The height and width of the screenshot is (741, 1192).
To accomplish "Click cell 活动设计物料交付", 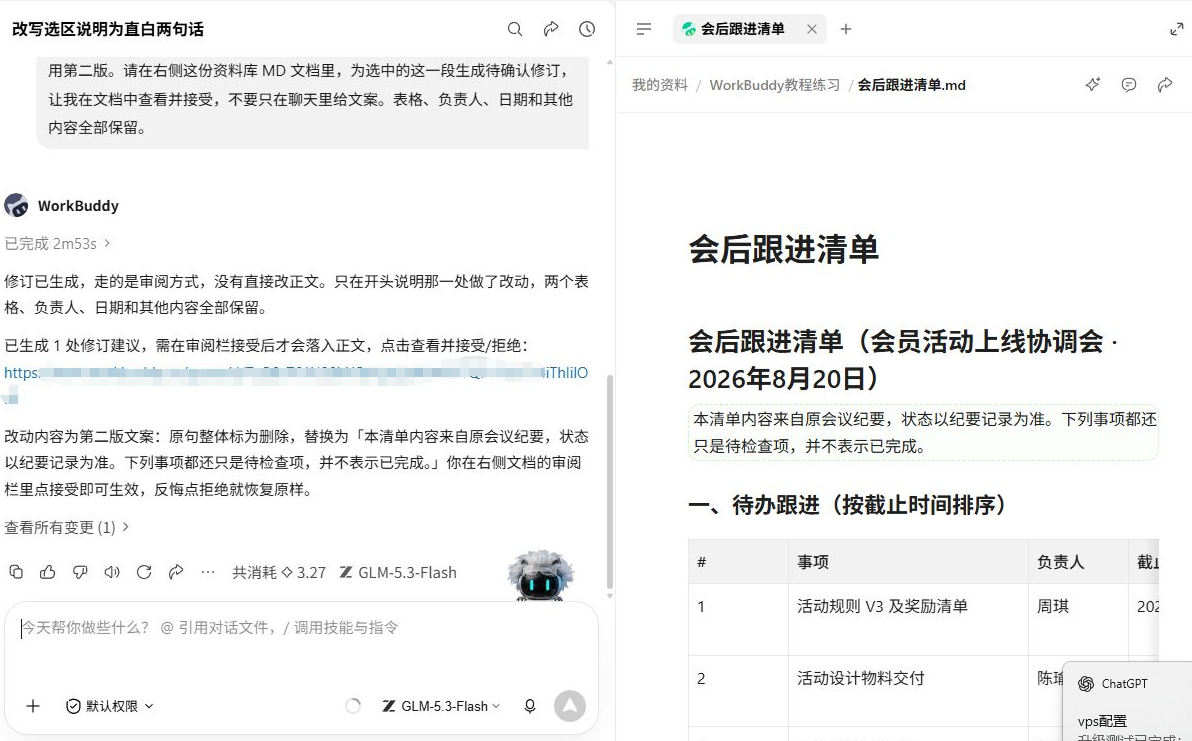I will pyautogui.click(x=908, y=690).
